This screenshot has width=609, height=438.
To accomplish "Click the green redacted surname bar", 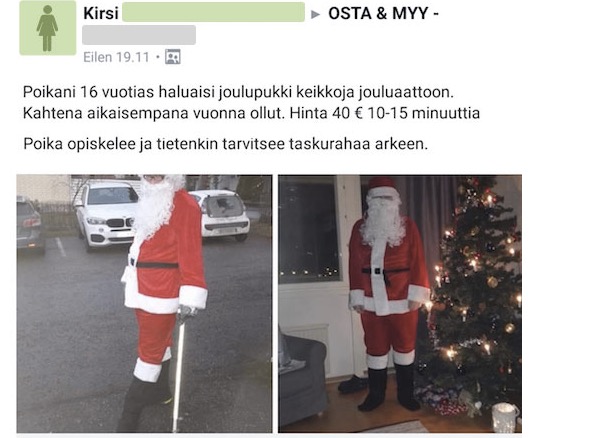I will (x=213, y=12).
